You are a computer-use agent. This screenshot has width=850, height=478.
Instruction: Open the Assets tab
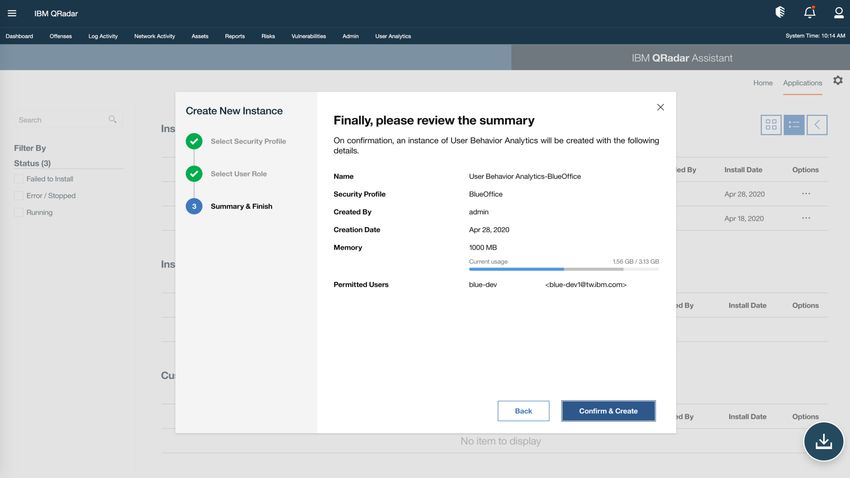(200, 36)
